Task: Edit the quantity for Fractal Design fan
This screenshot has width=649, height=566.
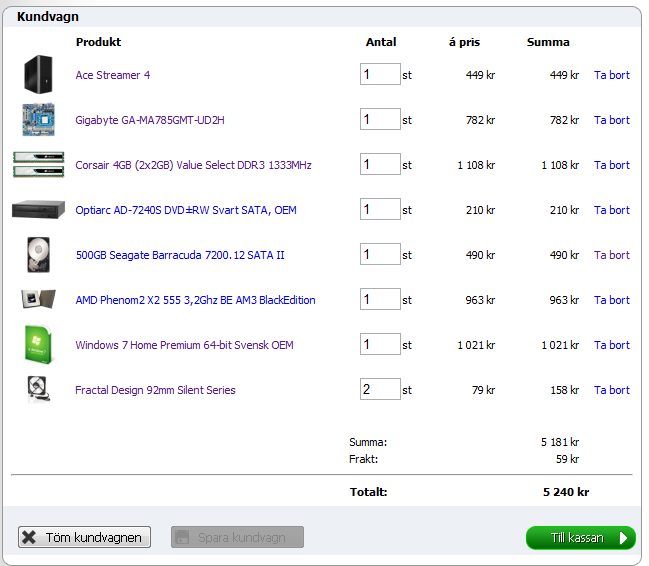Action: coord(379,390)
